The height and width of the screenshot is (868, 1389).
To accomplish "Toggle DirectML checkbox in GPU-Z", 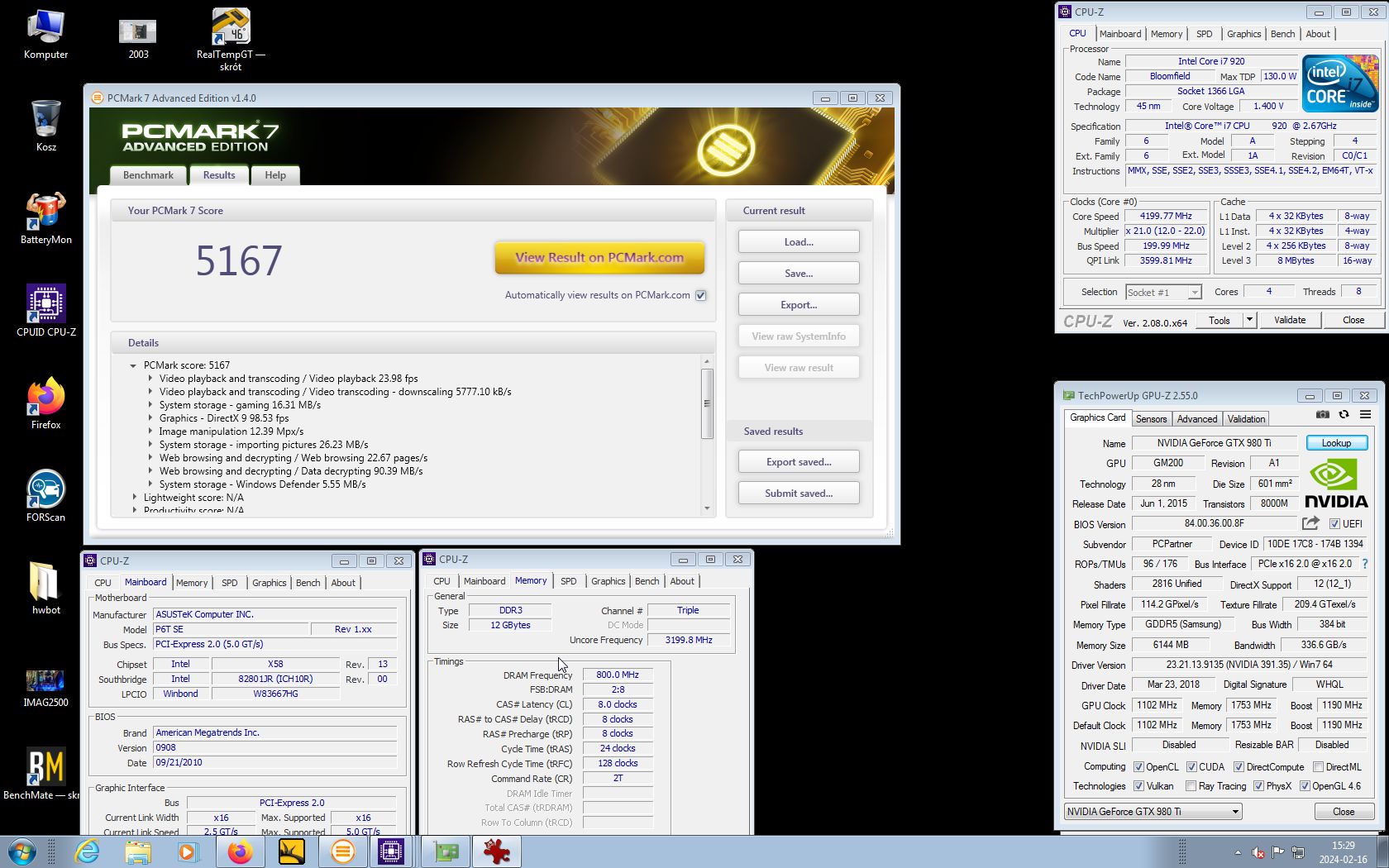I will pyautogui.click(x=1319, y=767).
